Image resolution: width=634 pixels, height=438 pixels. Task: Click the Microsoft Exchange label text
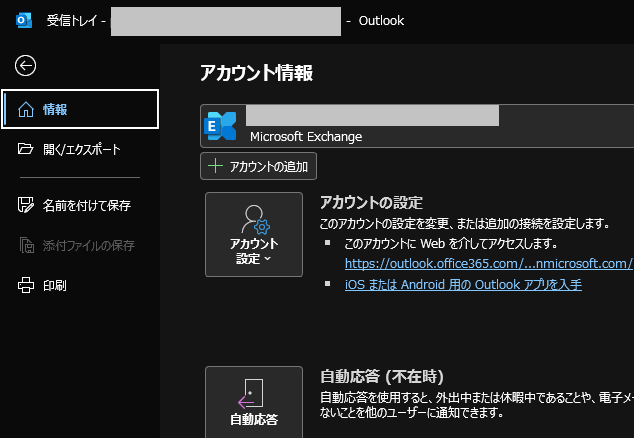(306, 137)
